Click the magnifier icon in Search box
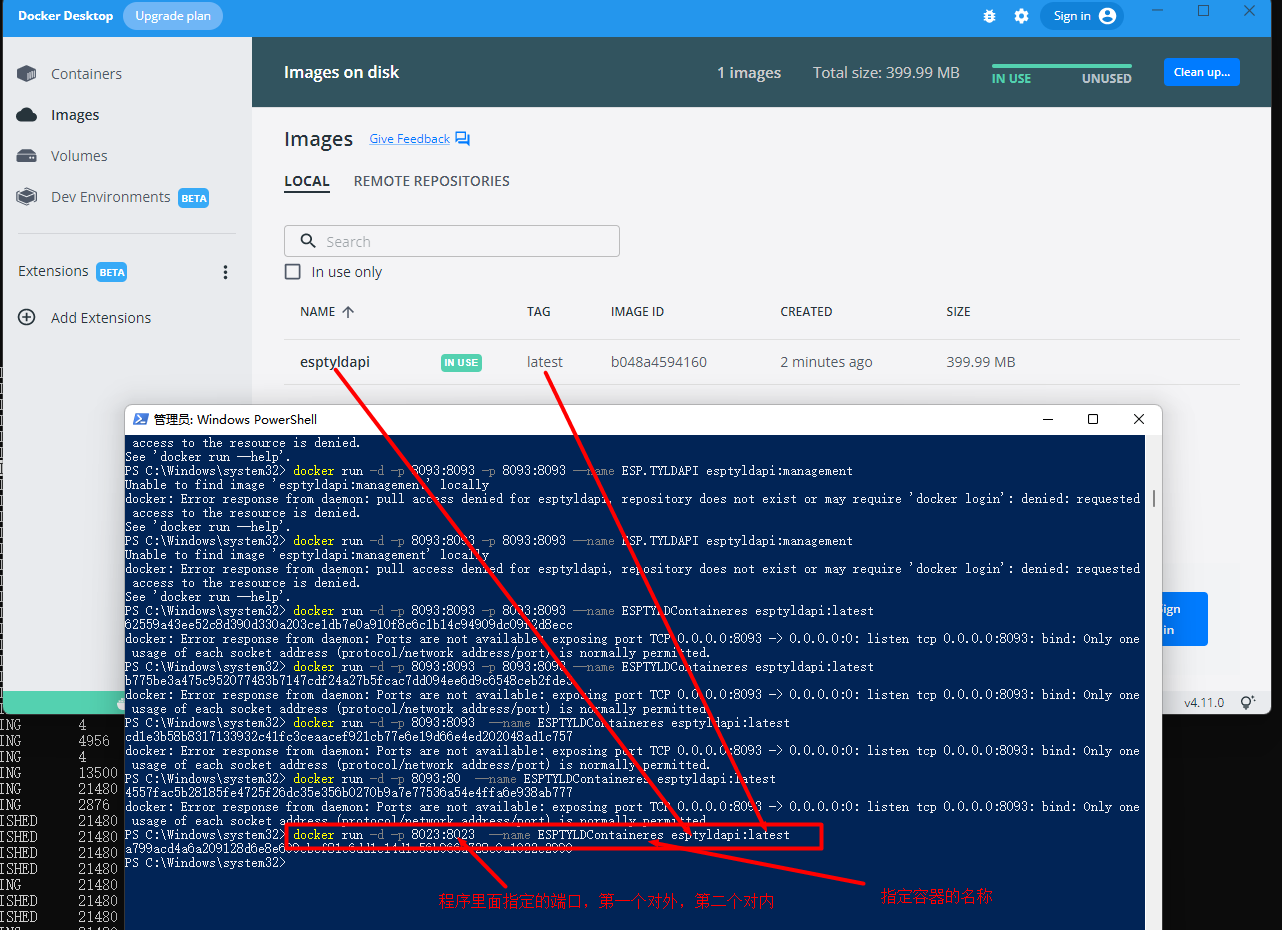The image size is (1282, 930). tap(307, 241)
